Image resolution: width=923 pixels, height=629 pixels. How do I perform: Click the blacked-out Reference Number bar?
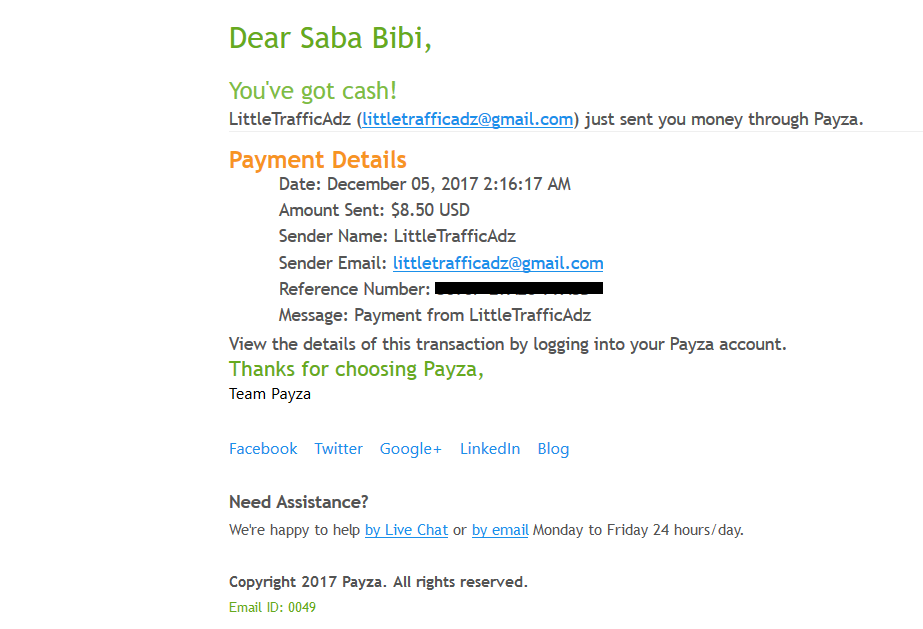(519, 289)
